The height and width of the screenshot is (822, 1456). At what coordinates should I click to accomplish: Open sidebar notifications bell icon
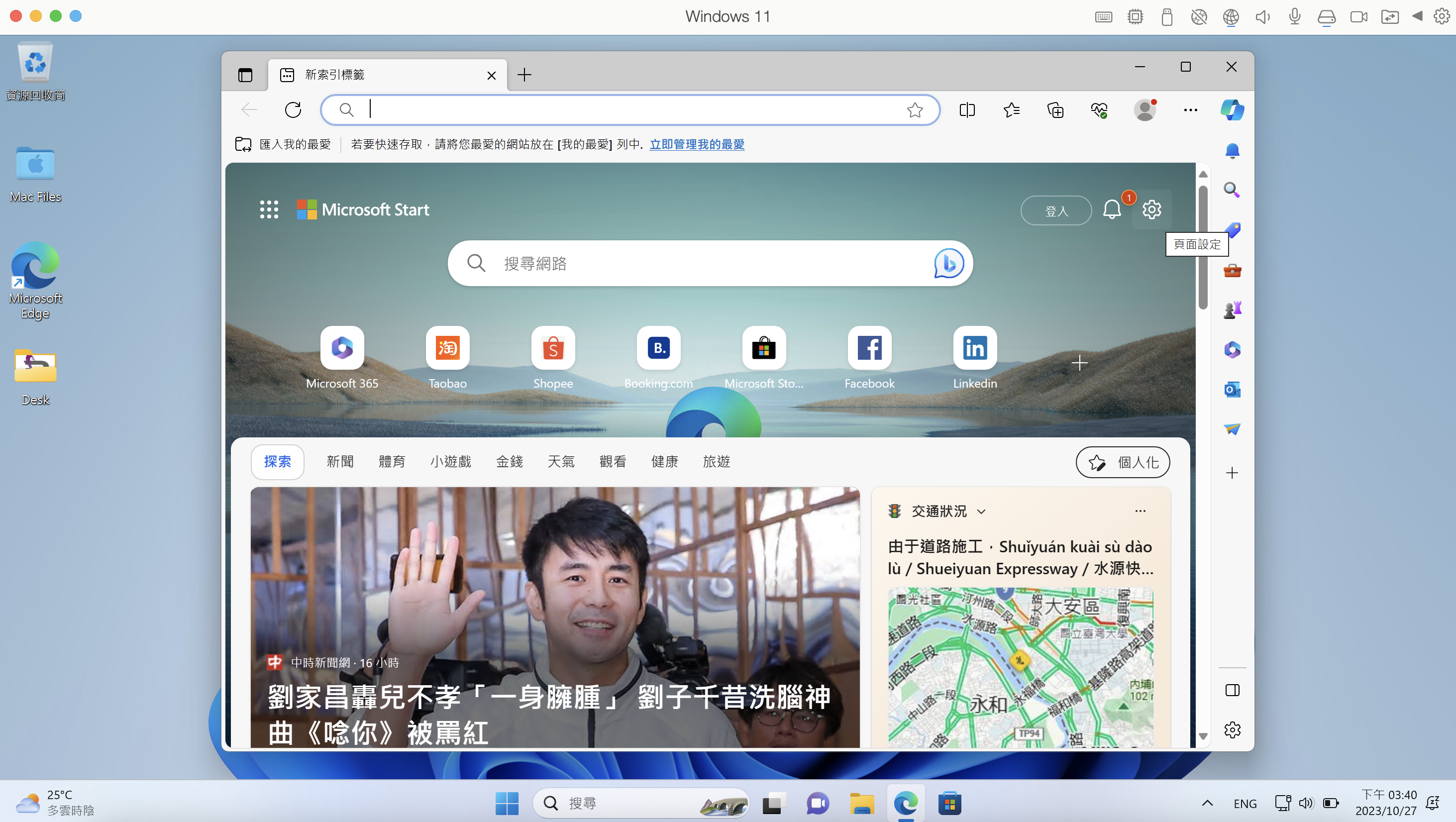(x=1232, y=151)
